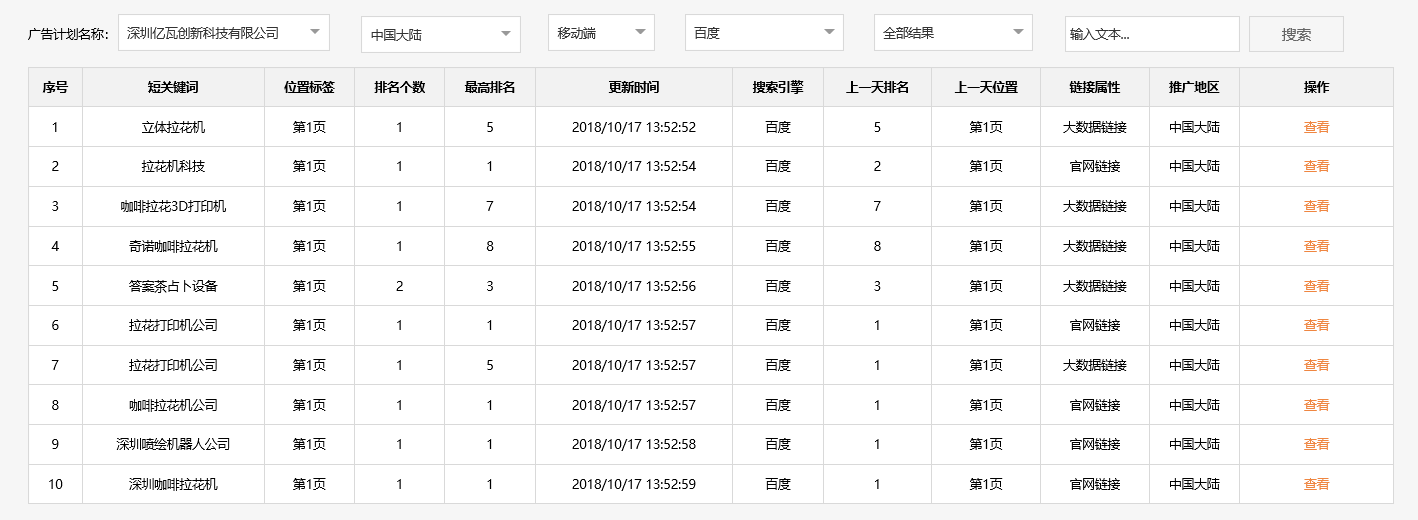
Task: Click 排名个数 value 2 for 答案茶占卜设备
Action: (400, 286)
